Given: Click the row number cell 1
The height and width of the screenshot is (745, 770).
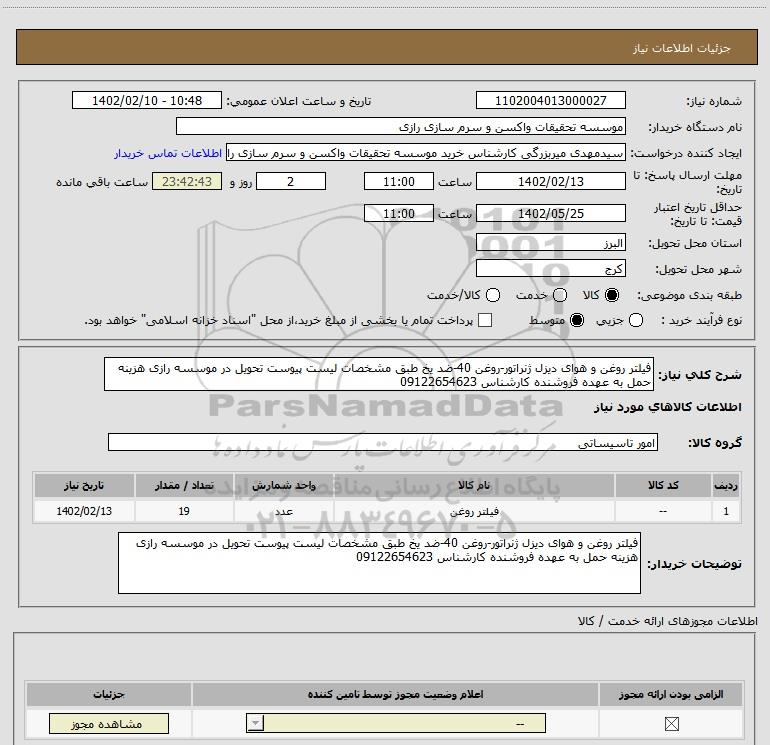Looking at the screenshot, I should pyautogui.click(x=726, y=511).
